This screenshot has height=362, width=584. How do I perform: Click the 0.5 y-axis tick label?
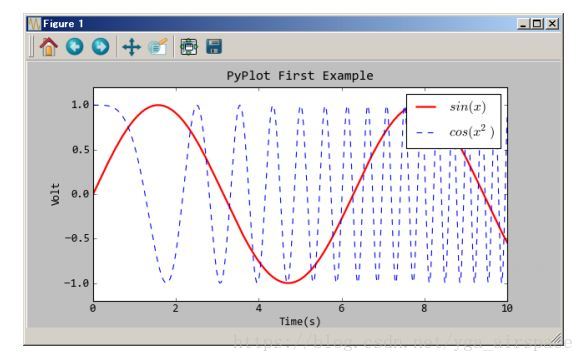click(x=80, y=150)
